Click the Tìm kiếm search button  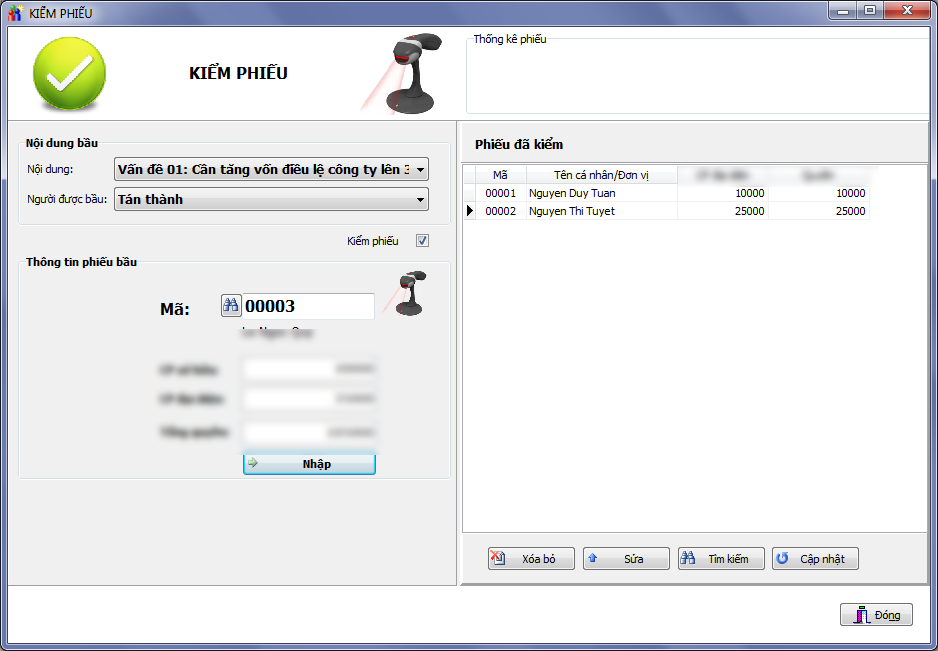[720, 559]
